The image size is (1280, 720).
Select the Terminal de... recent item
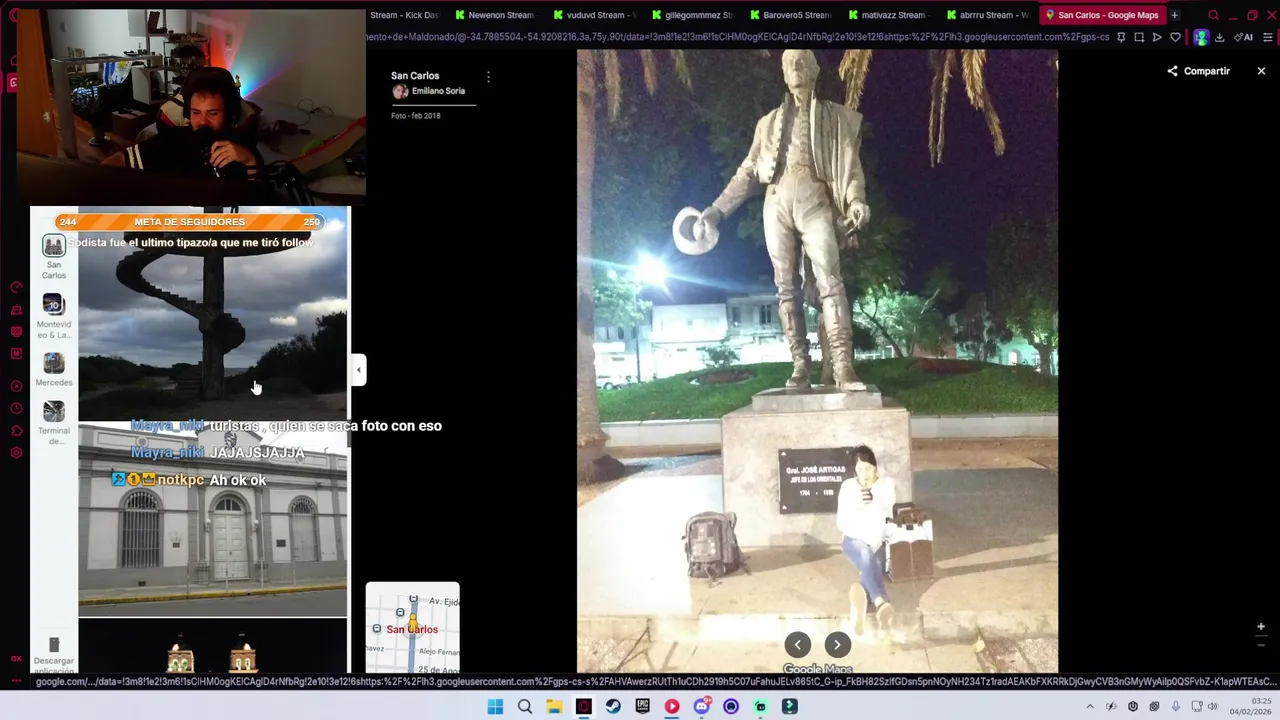tap(54, 422)
